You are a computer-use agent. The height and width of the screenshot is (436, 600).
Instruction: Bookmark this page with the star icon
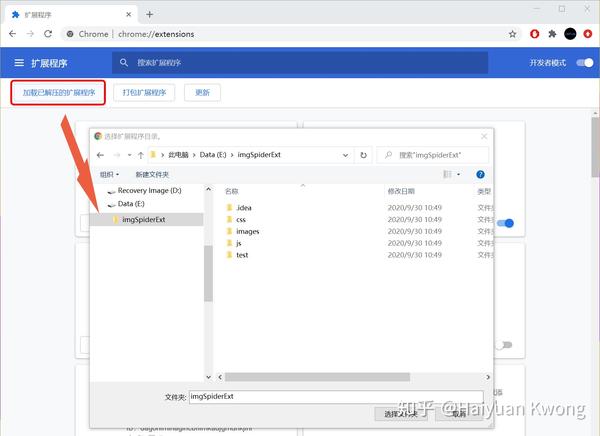pyautogui.click(x=512, y=34)
